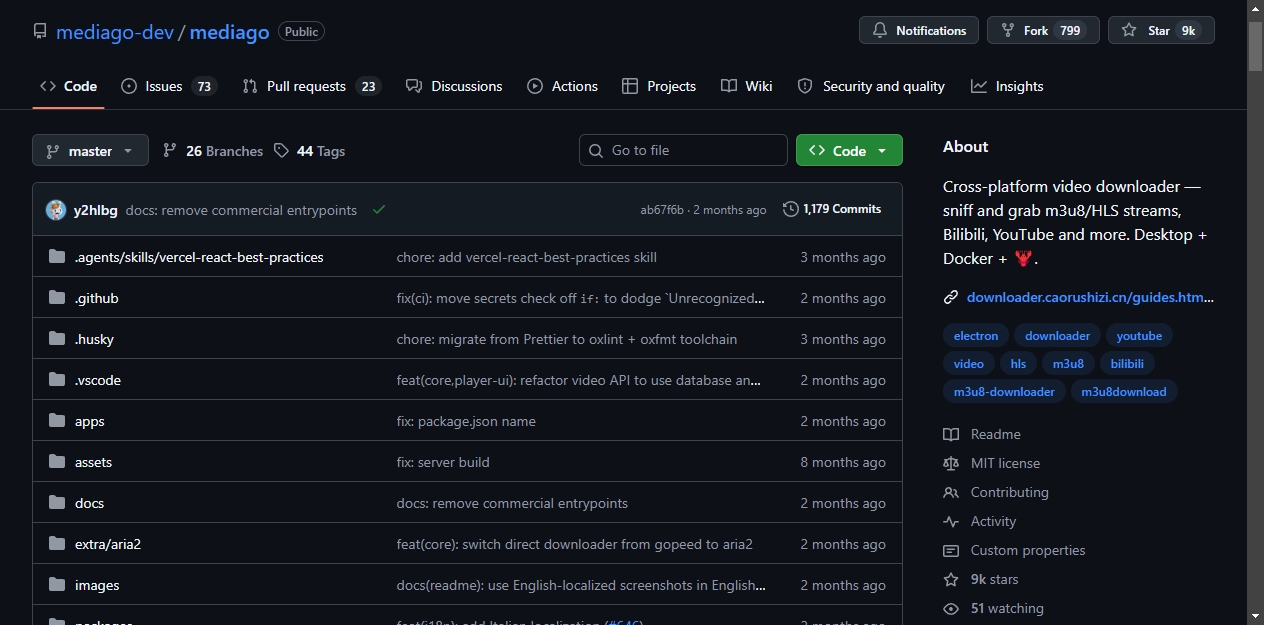The image size is (1264, 625).
Task: Select the m3u8 topic tag
Action: 1068,364
